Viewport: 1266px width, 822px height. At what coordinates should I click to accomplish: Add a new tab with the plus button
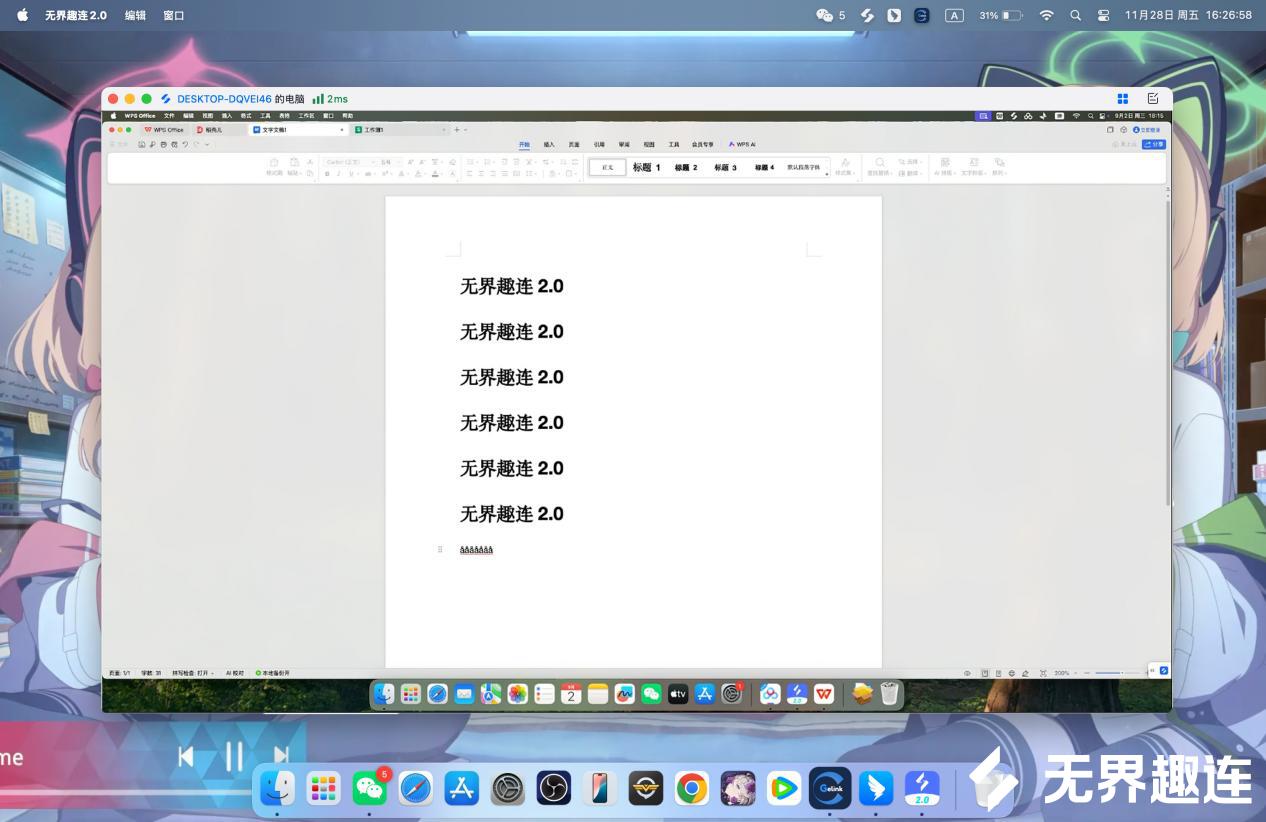pos(457,130)
